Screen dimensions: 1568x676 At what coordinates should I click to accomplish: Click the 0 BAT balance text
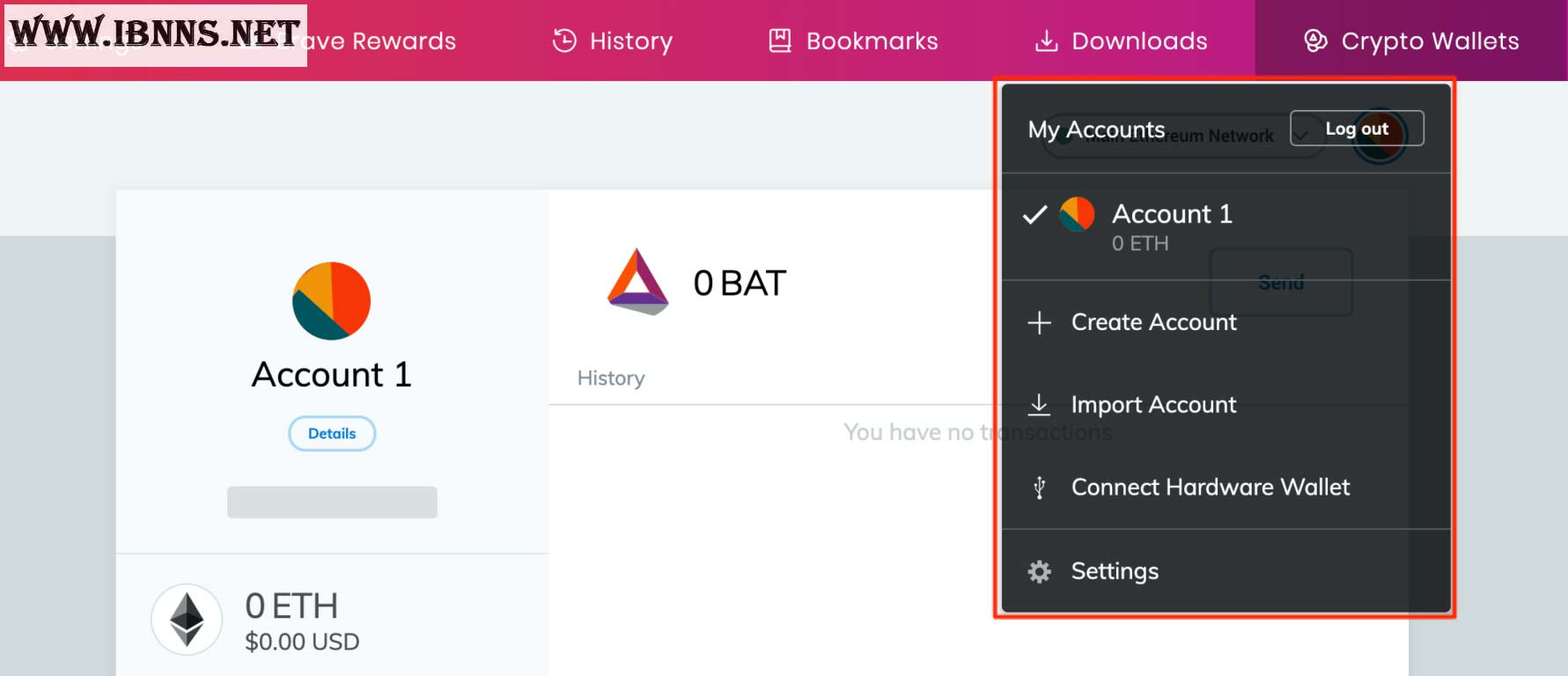[740, 283]
